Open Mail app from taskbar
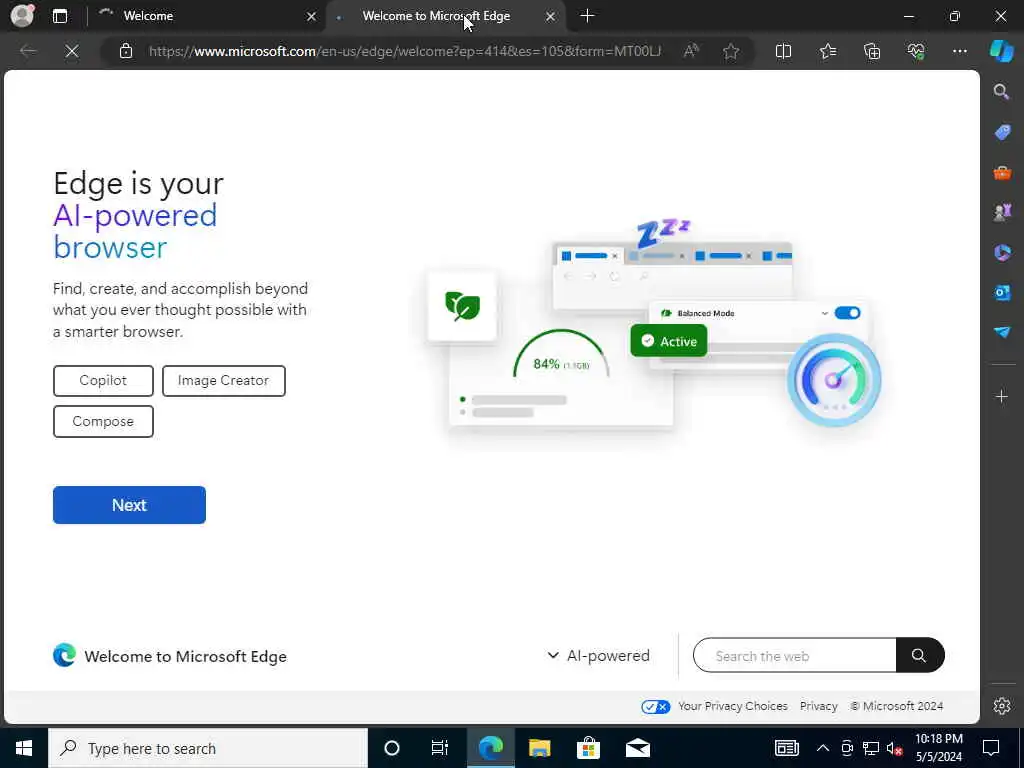Viewport: 1024px width, 768px height. (x=637, y=748)
